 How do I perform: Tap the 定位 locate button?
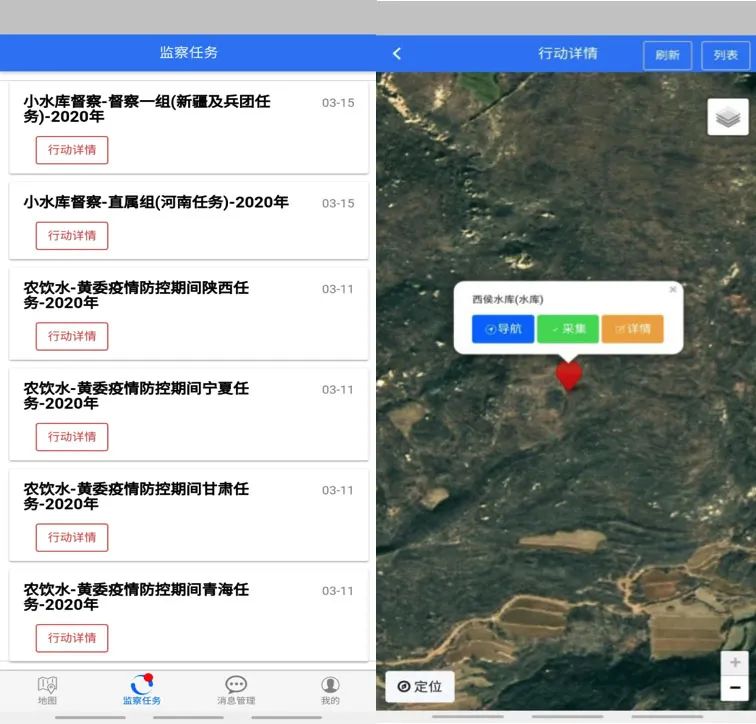pyautogui.click(x=420, y=686)
